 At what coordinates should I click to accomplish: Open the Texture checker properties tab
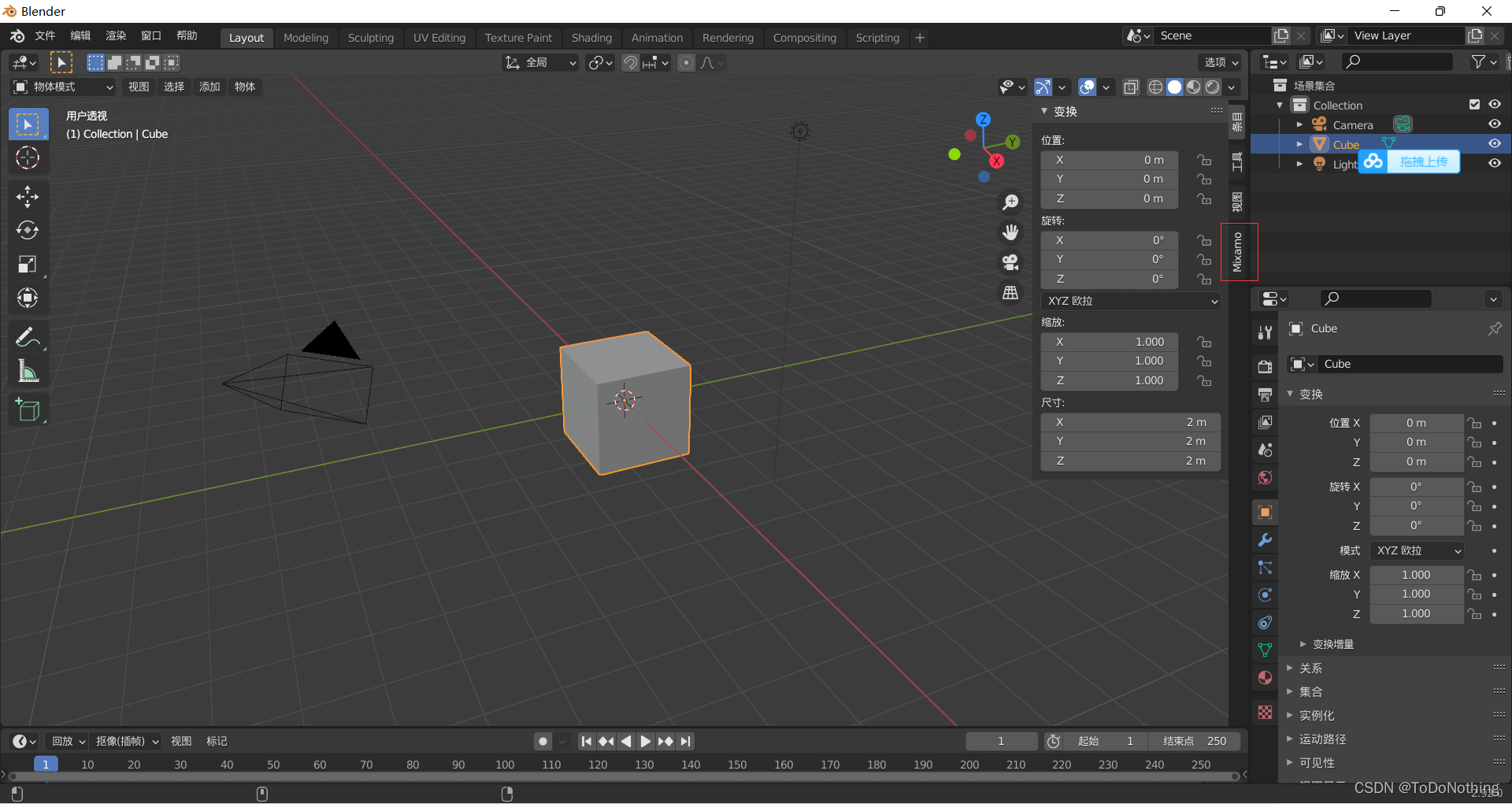tap(1265, 713)
